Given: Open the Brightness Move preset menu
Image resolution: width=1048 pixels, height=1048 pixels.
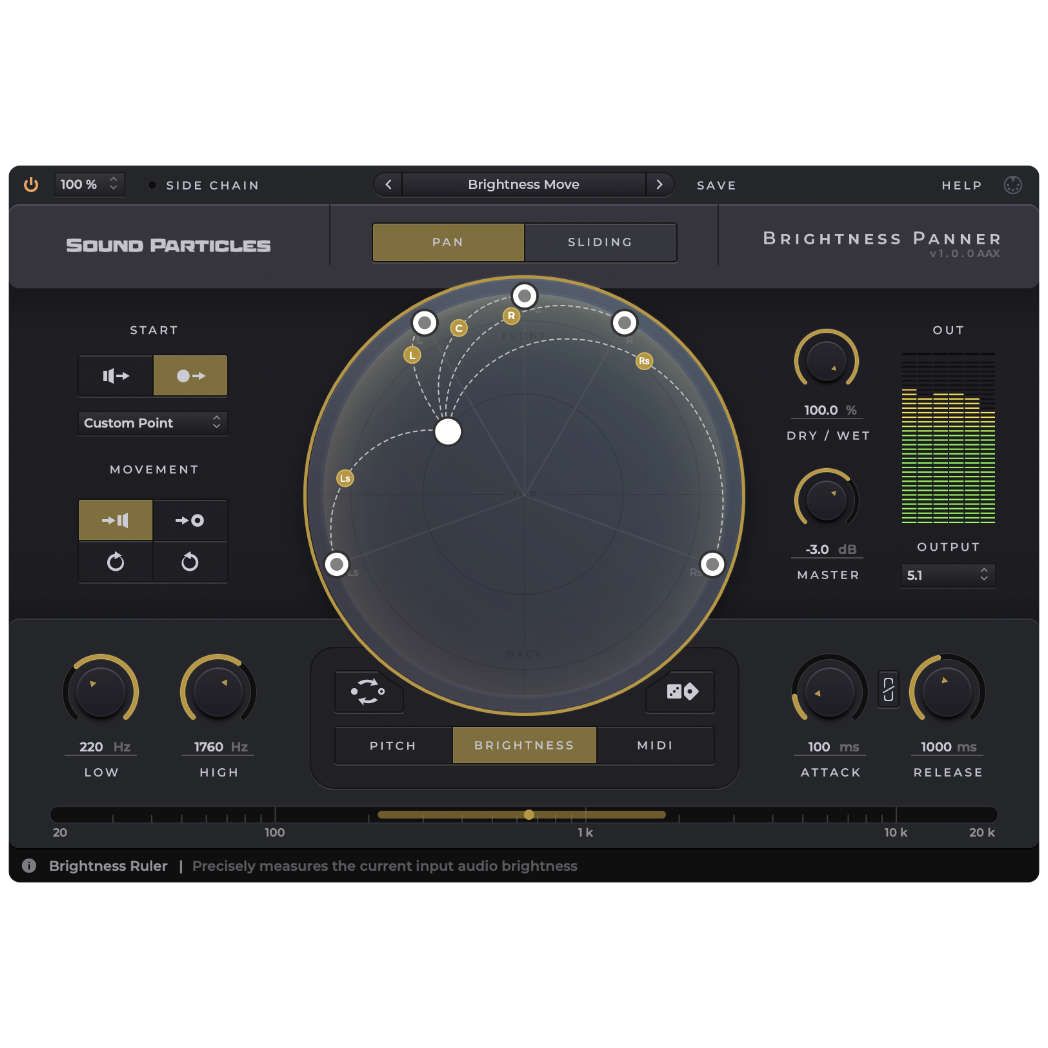Looking at the screenshot, I should coord(523,185).
